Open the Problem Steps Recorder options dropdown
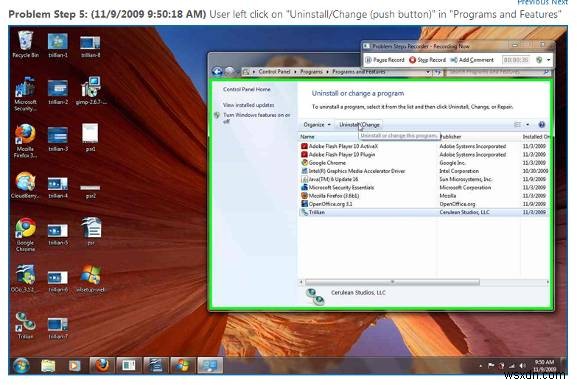The width and height of the screenshot is (577, 385). 548,60
